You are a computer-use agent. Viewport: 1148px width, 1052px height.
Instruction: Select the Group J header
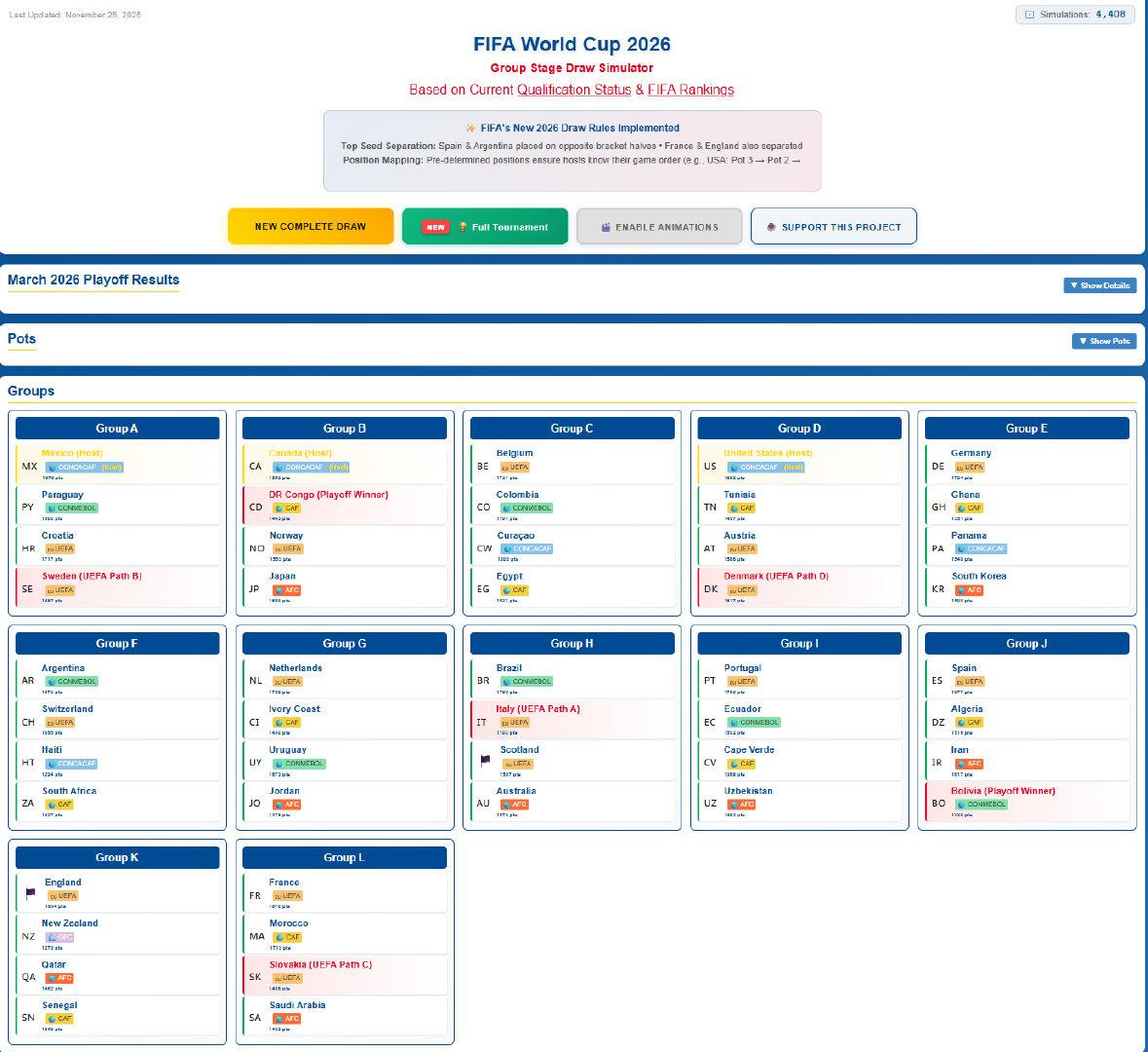click(1026, 643)
